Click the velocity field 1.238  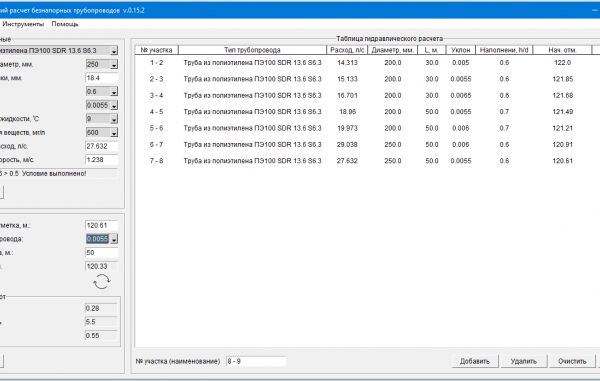pos(102,160)
